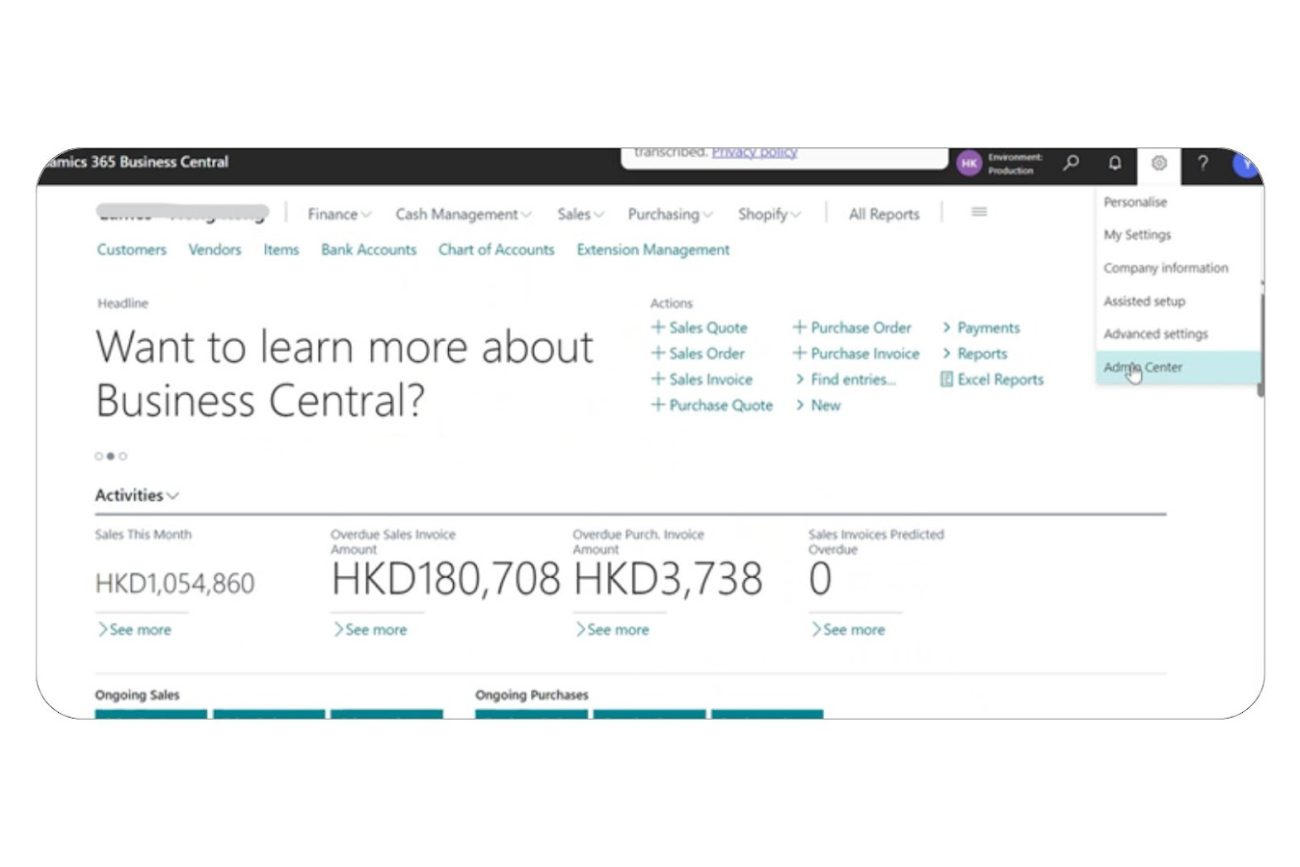
Task: Open the Cash Management dropdown menu
Action: click(464, 214)
